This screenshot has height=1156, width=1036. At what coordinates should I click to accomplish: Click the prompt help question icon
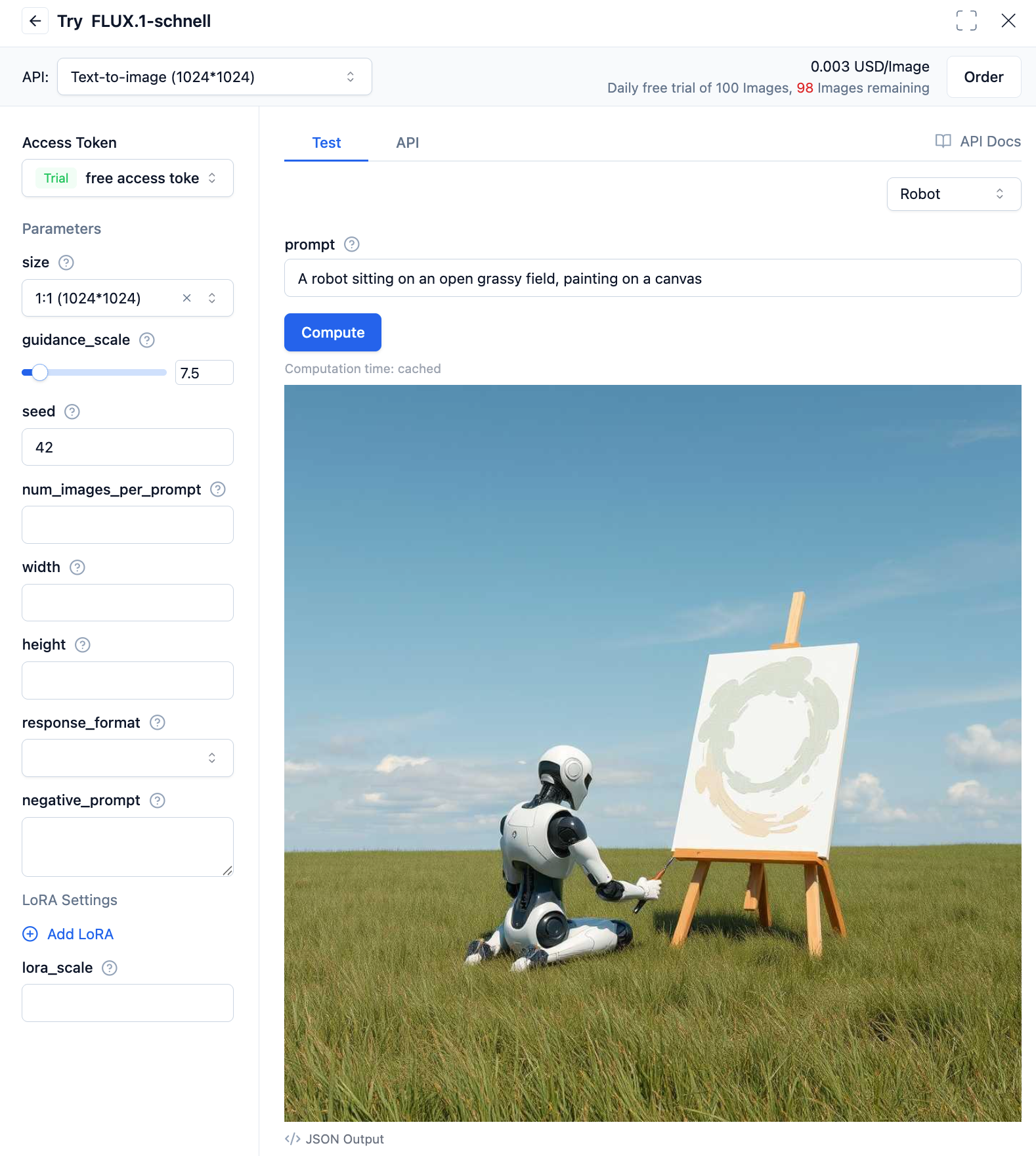[352, 245]
